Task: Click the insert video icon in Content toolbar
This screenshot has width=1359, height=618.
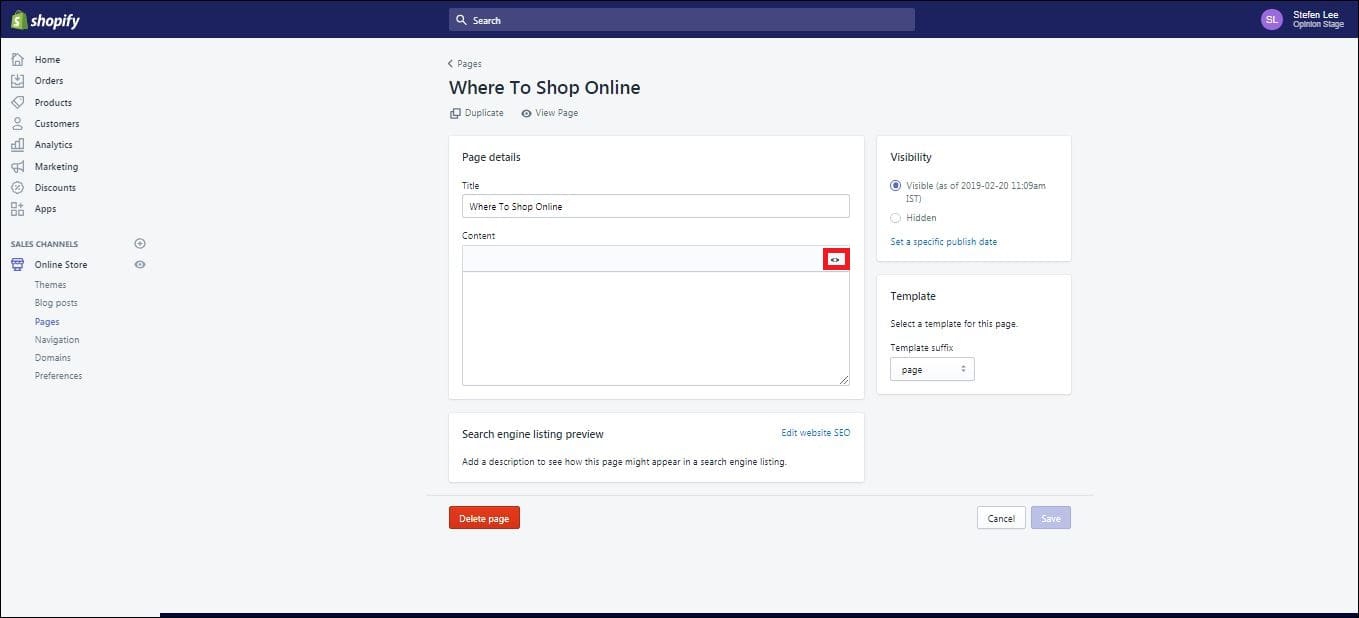Action: click(x=836, y=258)
